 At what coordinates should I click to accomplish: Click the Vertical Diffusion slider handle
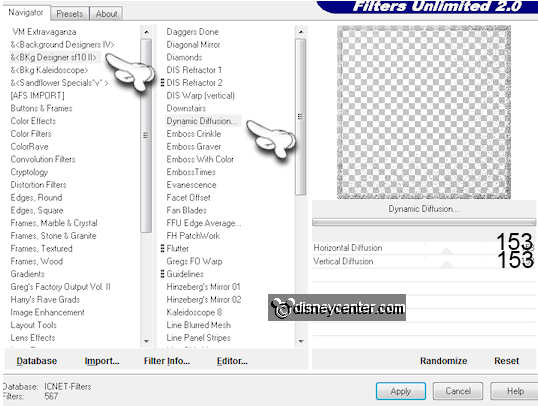(x=447, y=264)
